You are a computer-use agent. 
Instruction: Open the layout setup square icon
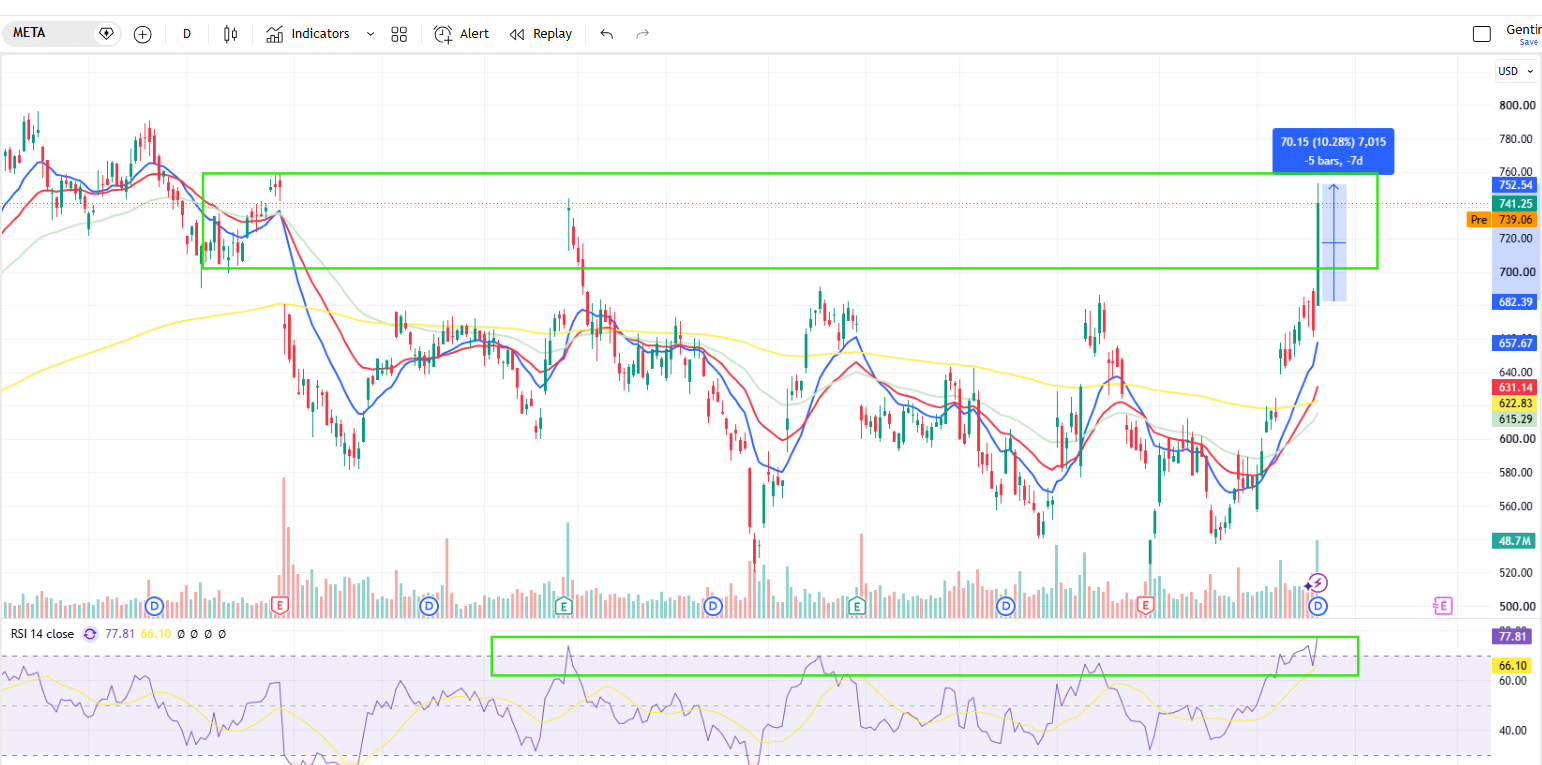click(x=1482, y=34)
